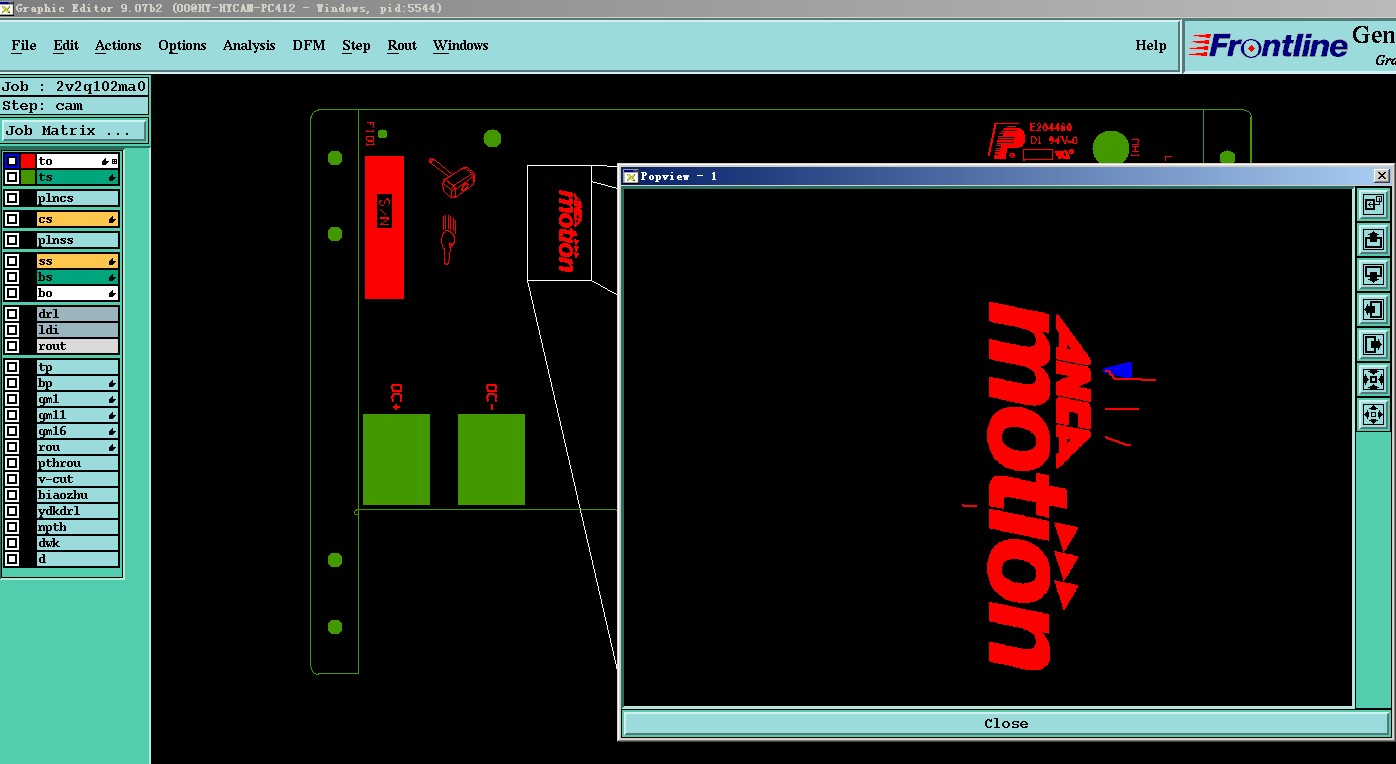Click the Step: cam label

[x=74, y=105]
